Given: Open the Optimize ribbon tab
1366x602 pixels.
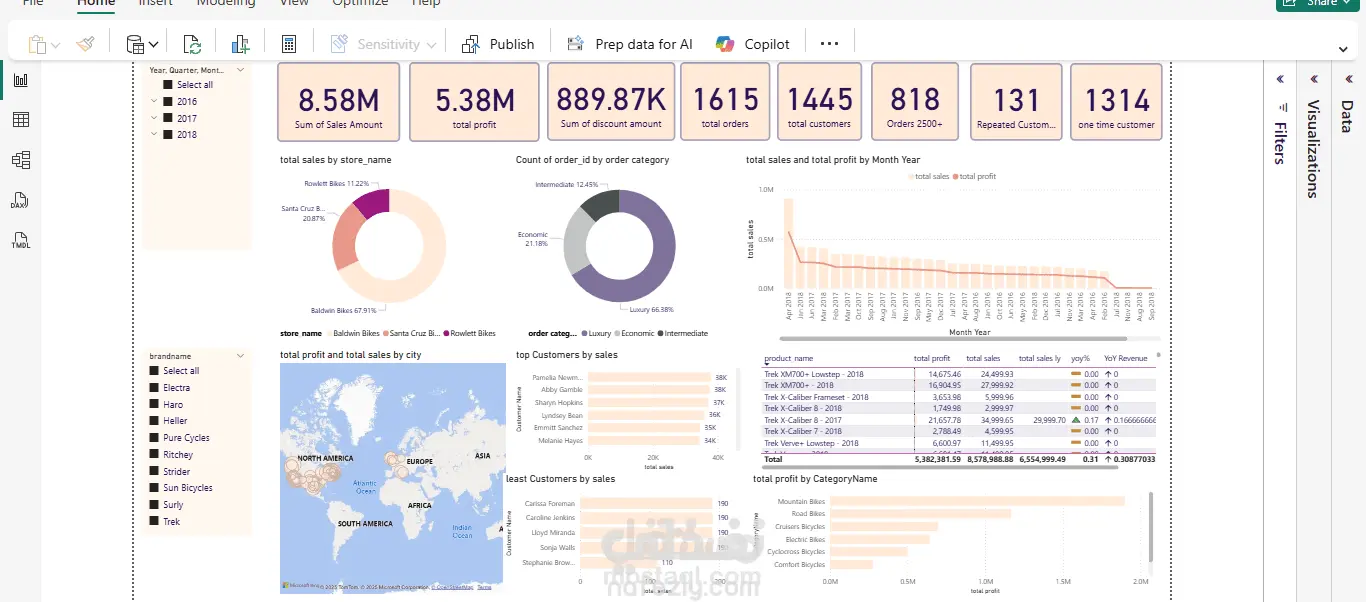Looking at the screenshot, I should [360, 3].
